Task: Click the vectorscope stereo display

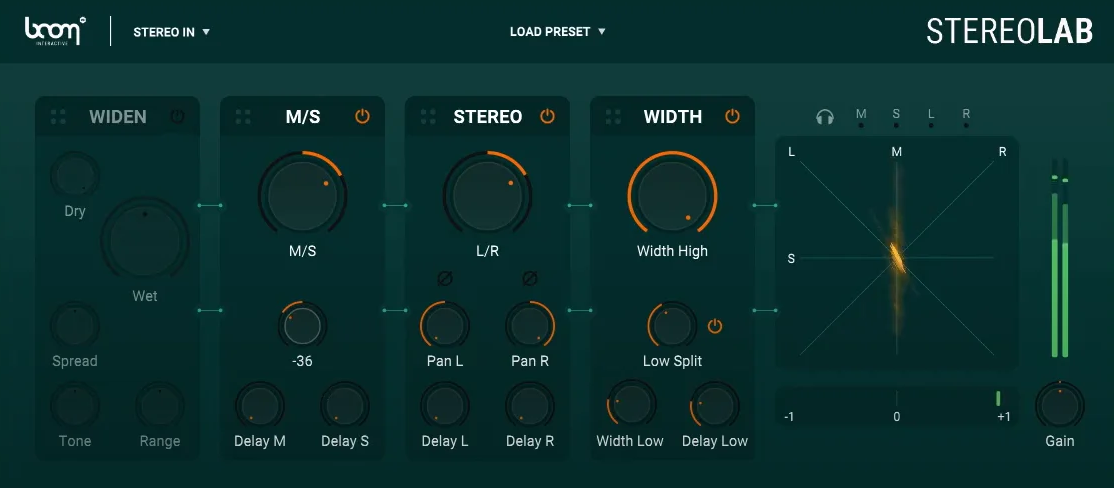Action: pos(896,254)
